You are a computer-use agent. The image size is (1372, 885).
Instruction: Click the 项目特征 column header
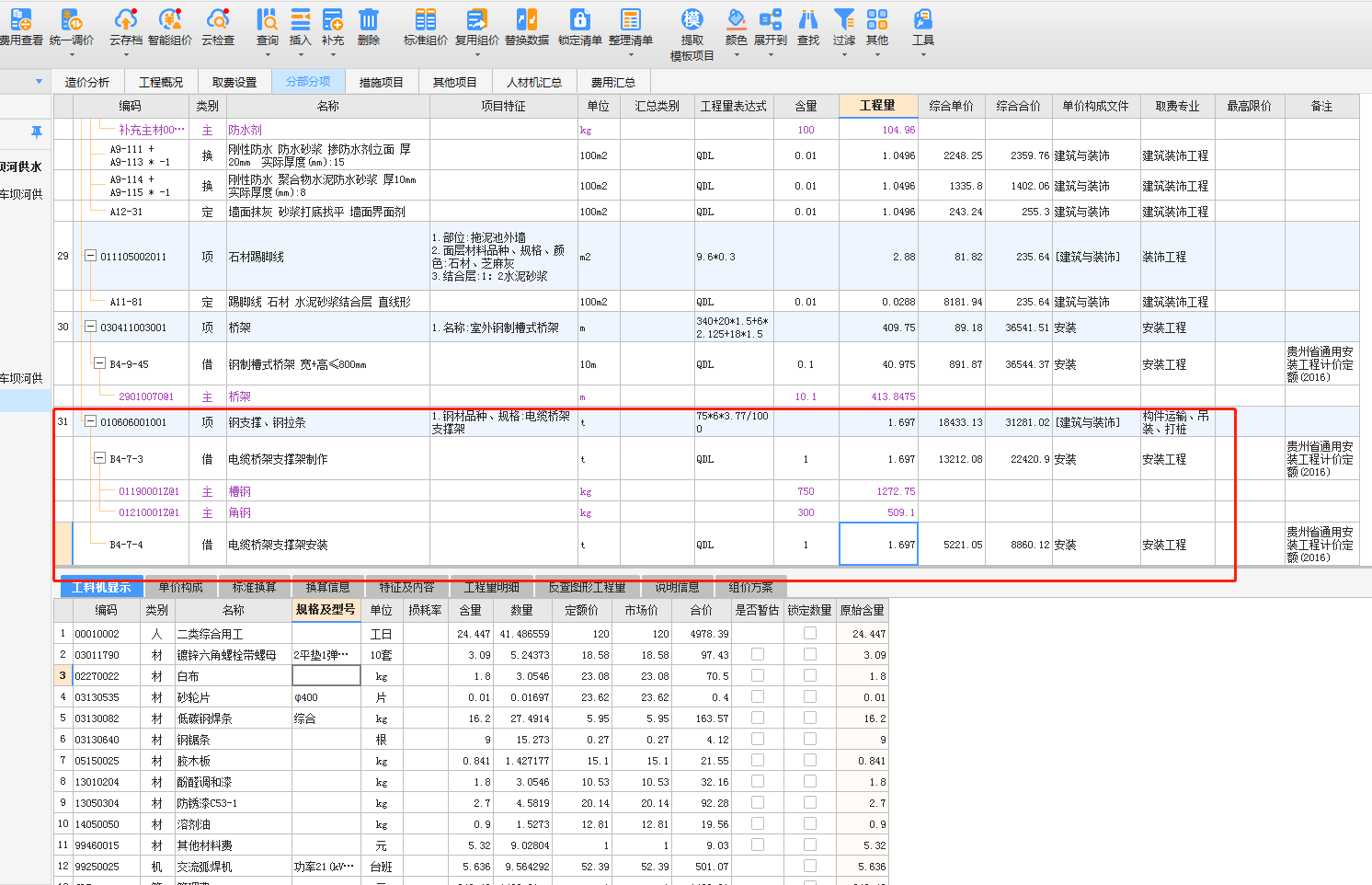coord(504,106)
